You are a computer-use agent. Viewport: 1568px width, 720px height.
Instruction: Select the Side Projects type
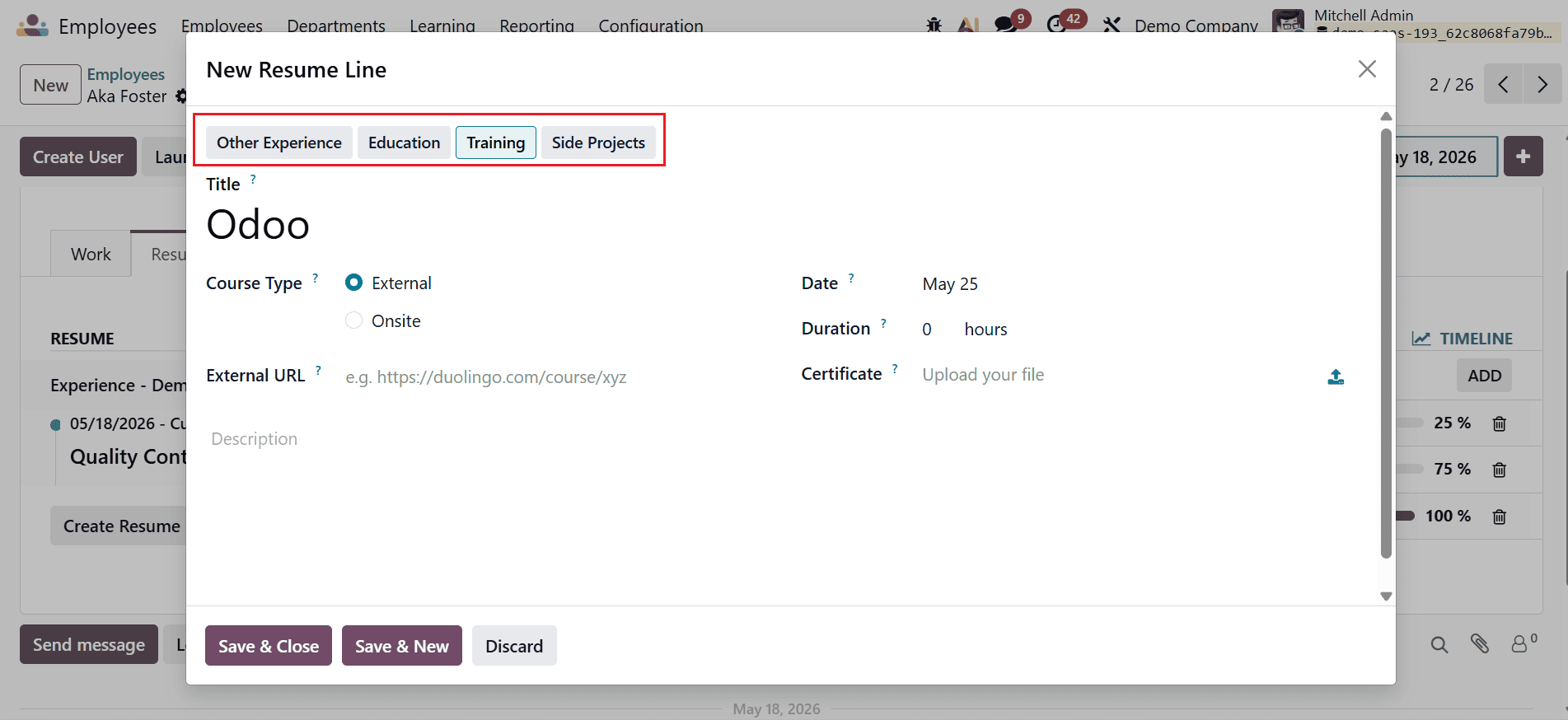tap(598, 143)
